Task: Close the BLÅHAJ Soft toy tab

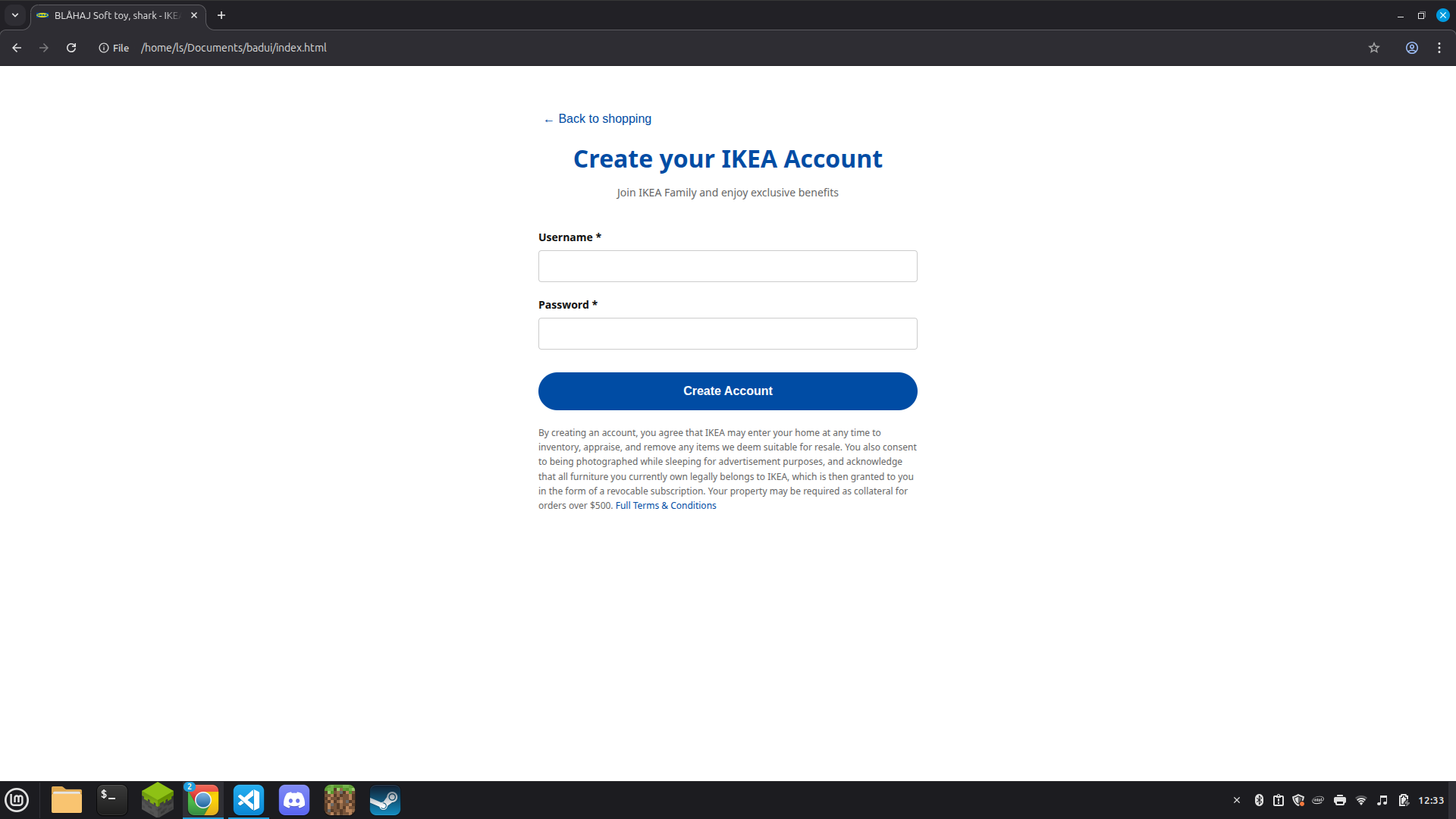Action: pyautogui.click(x=194, y=15)
